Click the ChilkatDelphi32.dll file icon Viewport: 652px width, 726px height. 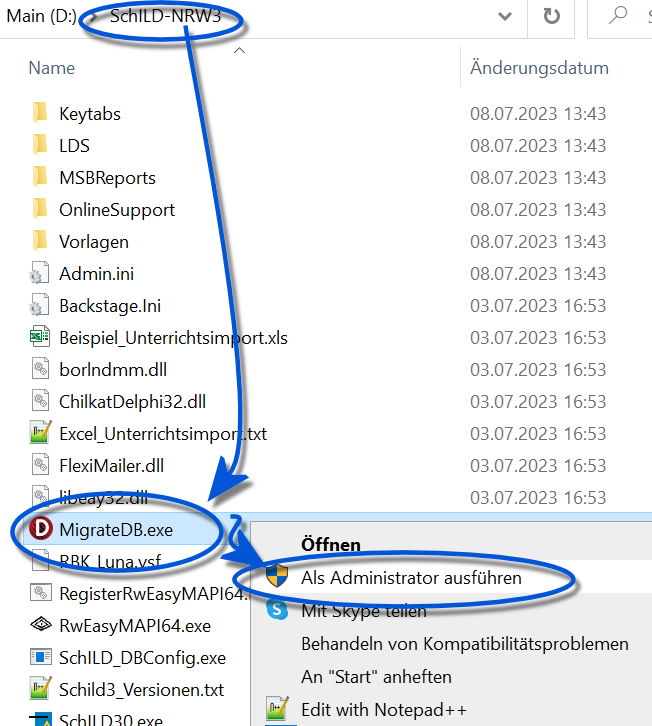[40, 401]
